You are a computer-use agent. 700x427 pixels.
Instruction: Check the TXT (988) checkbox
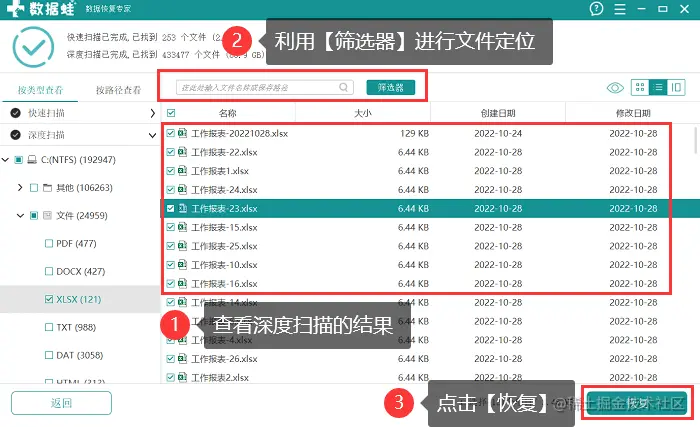point(49,327)
